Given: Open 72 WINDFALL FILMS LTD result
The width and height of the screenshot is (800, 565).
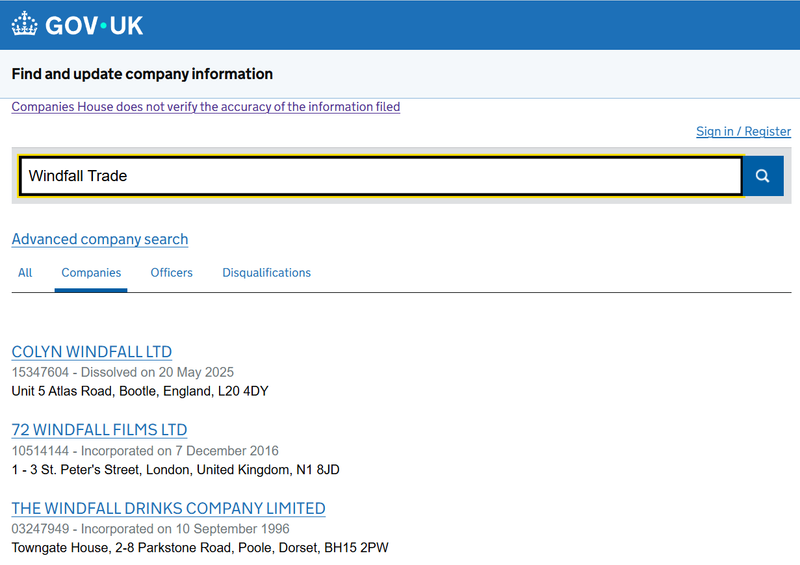Looking at the screenshot, I should coord(99,430).
